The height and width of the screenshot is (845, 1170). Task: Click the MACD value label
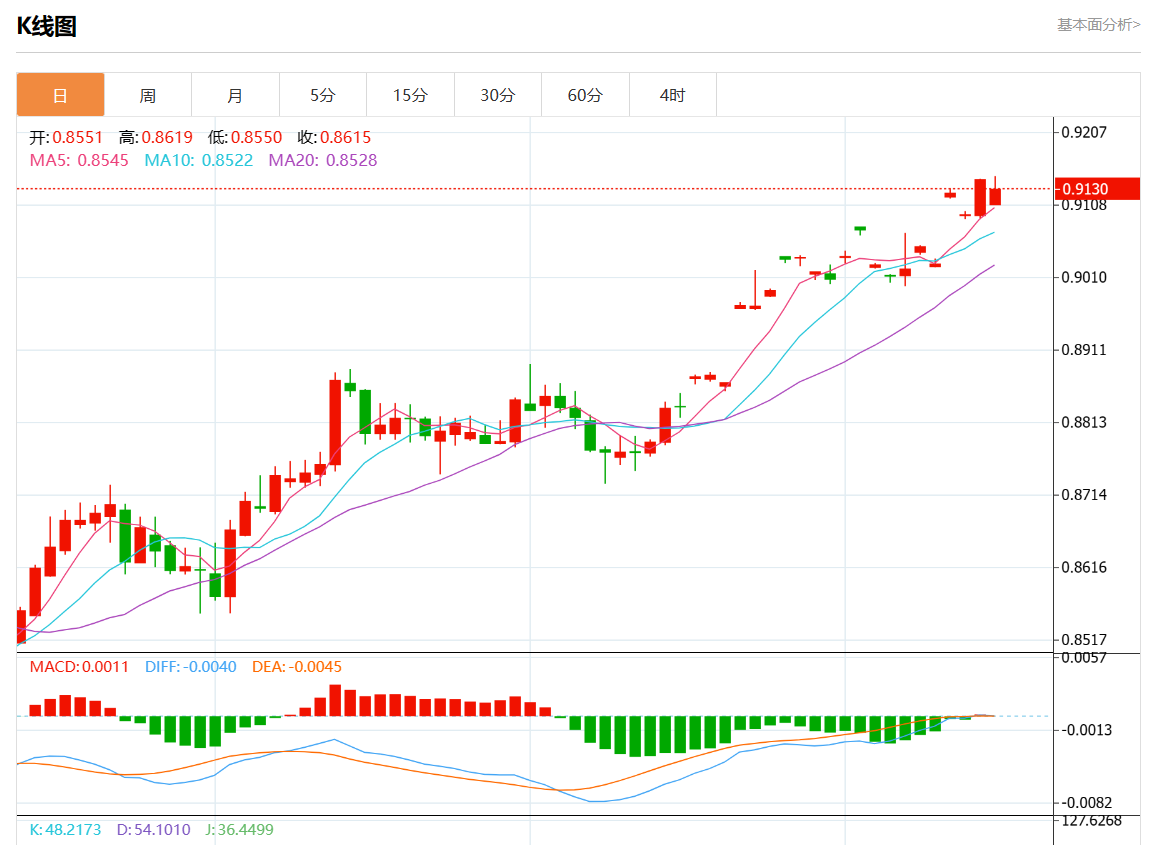click(x=79, y=667)
